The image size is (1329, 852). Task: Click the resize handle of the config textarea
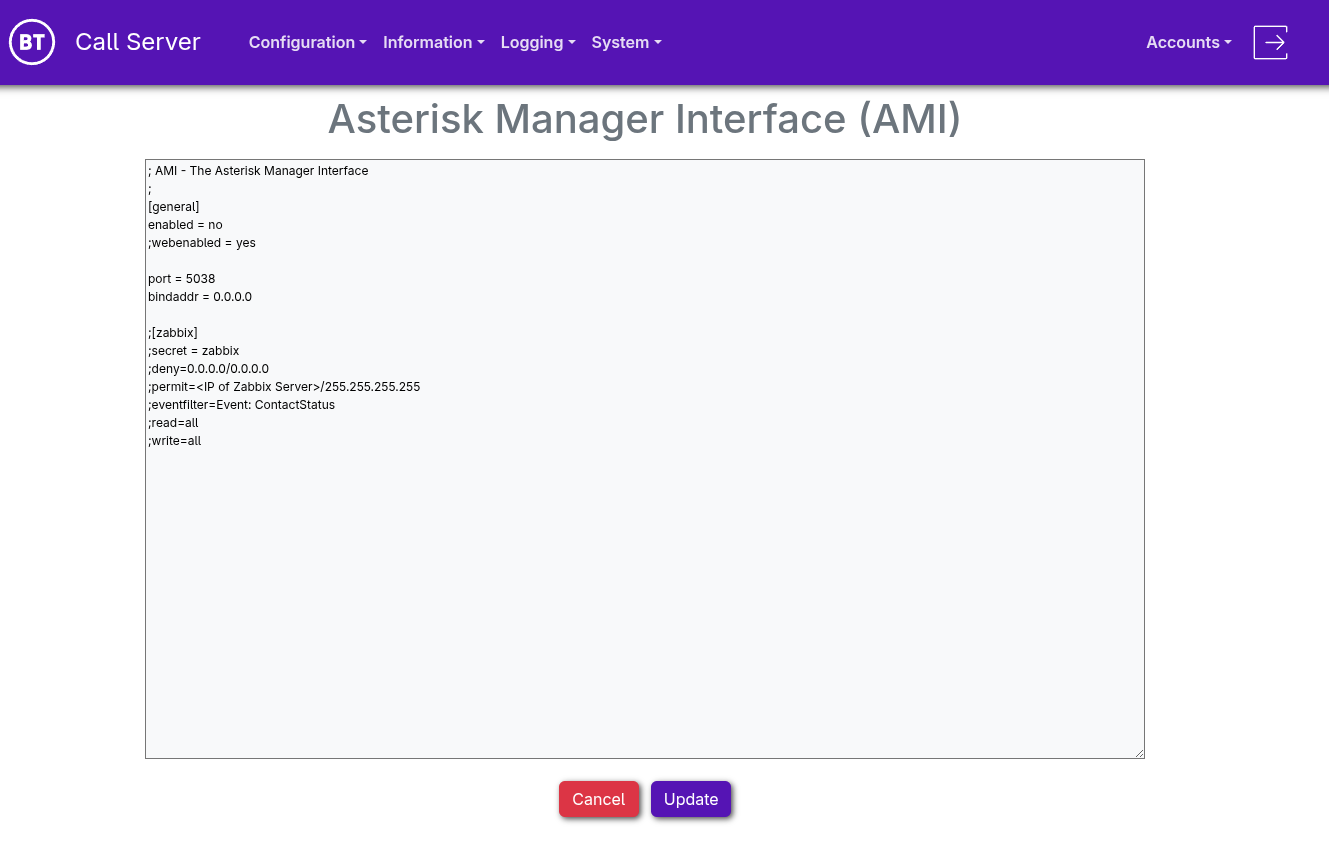click(x=1138, y=752)
